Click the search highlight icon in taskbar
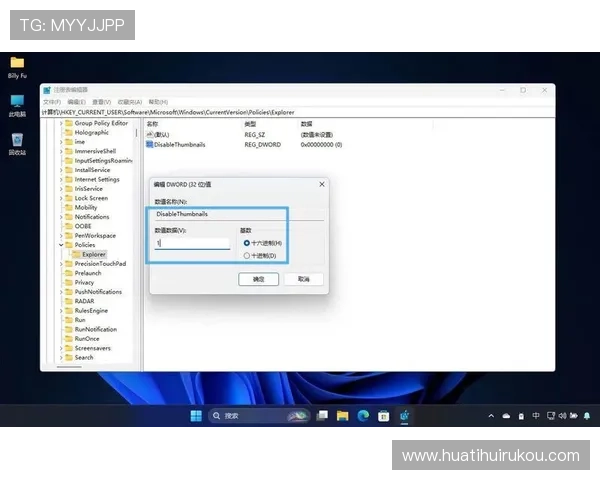 pyautogui.click(x=298, y=416)
